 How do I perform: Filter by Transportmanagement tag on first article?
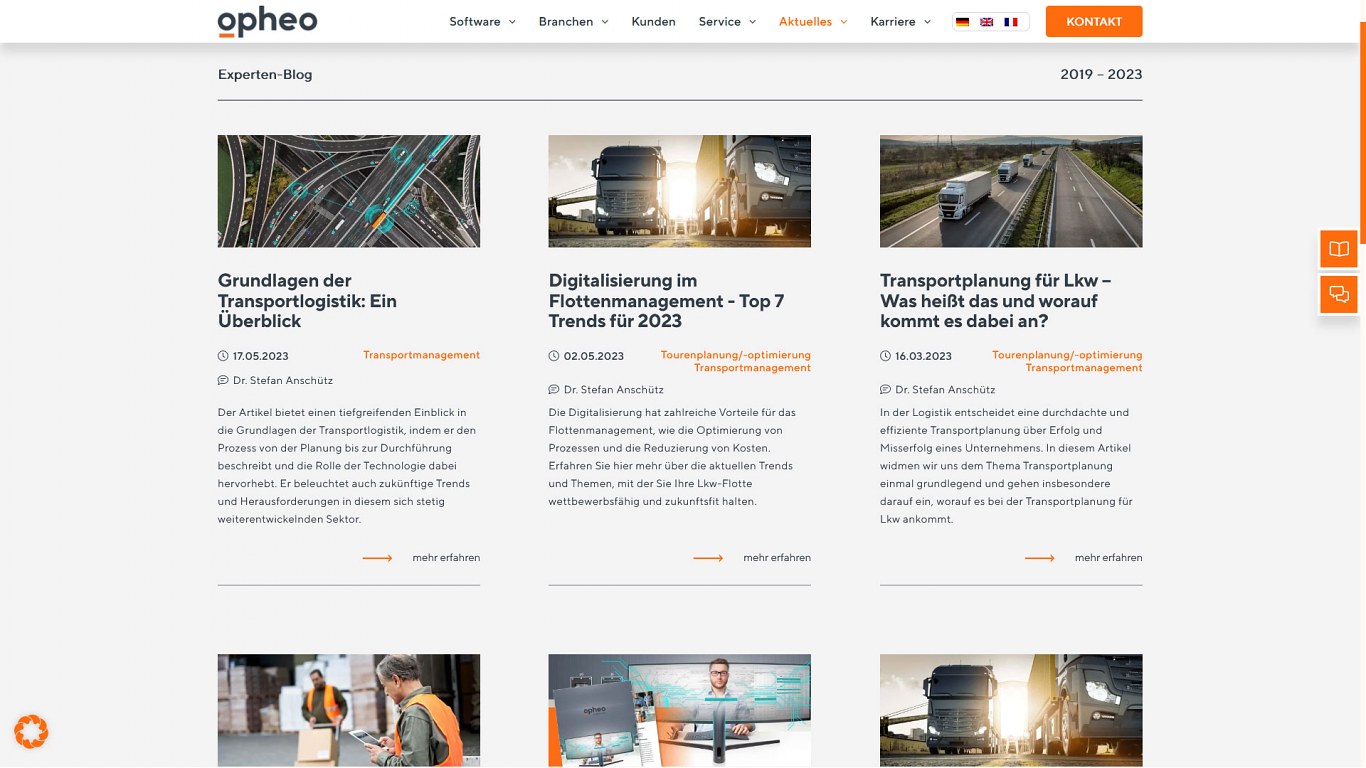421,355
